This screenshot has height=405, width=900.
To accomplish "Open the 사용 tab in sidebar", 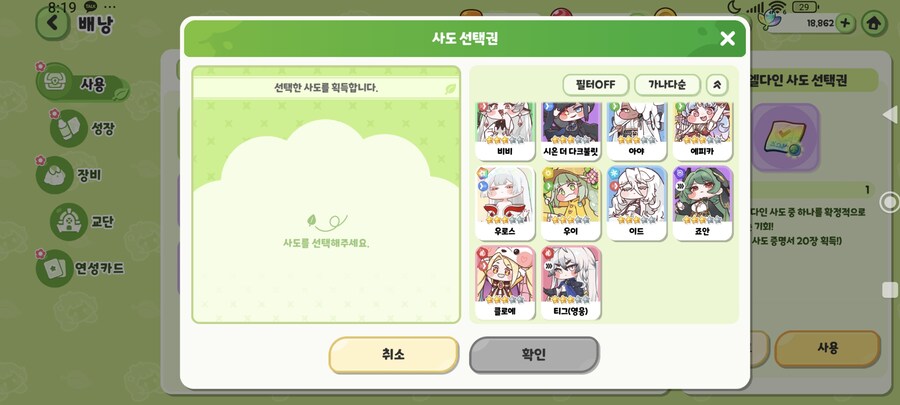I will point(82,84).
